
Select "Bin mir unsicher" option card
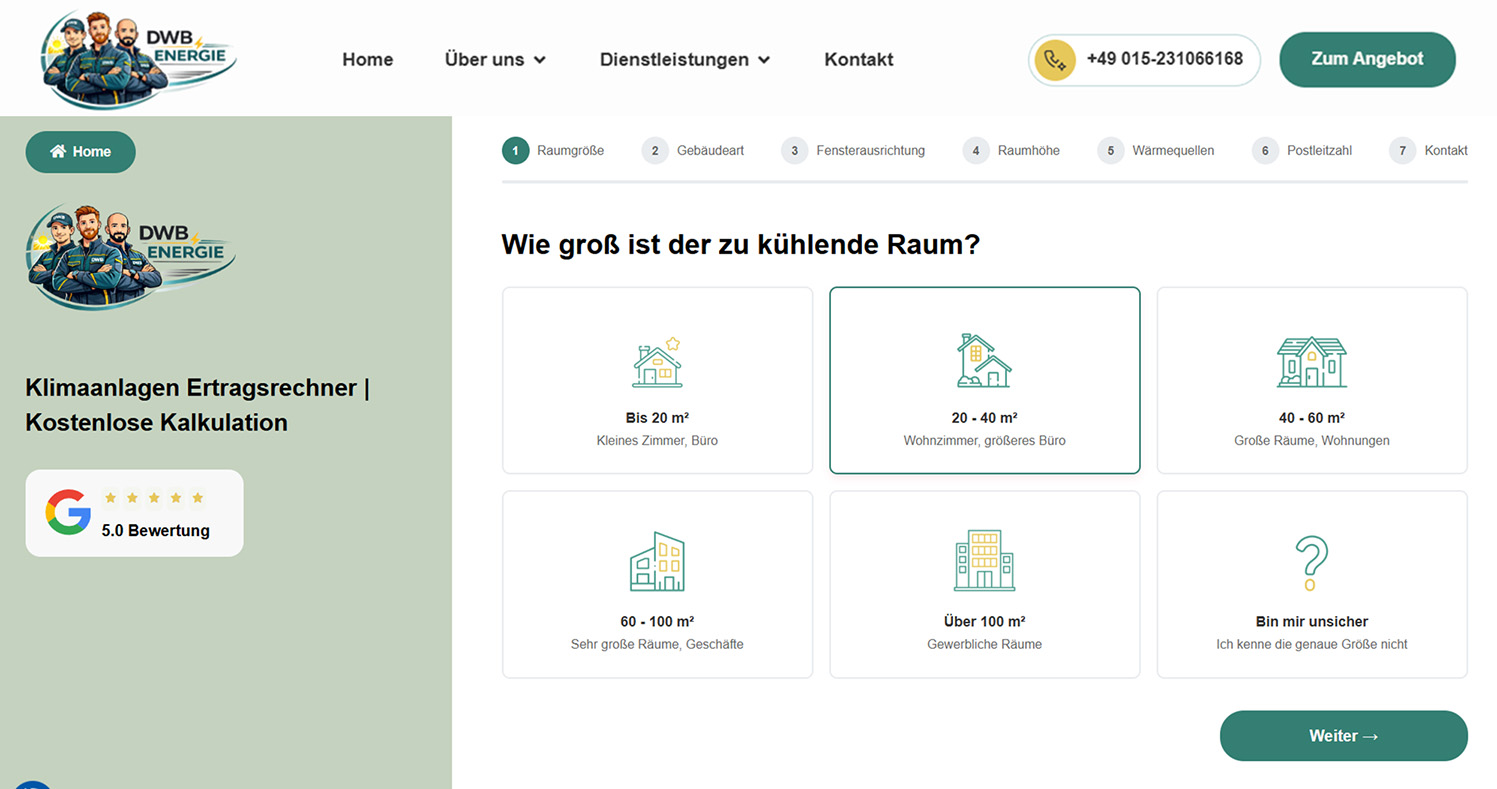click(x=1311, y=584)
